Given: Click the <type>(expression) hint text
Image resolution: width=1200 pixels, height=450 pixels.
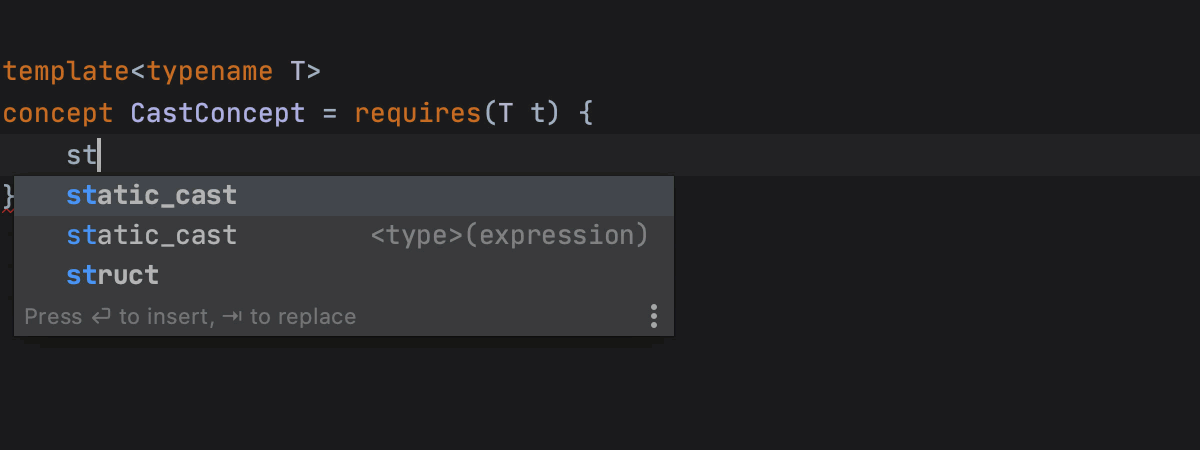Looking at the screenshot, I should [x=509, y=235].
